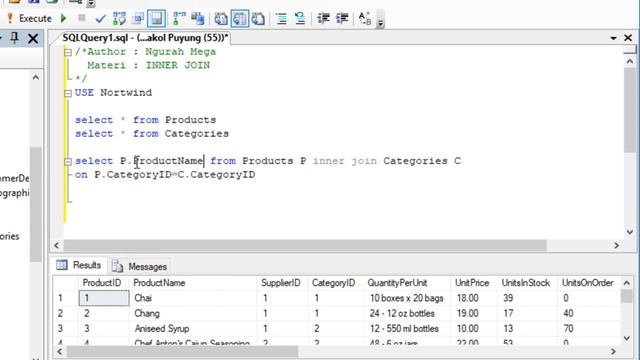Image resolution: width=640 pixels, height=360 pixels.
Task: Display the Estimated Execution Plan
Action: [119, 18]
